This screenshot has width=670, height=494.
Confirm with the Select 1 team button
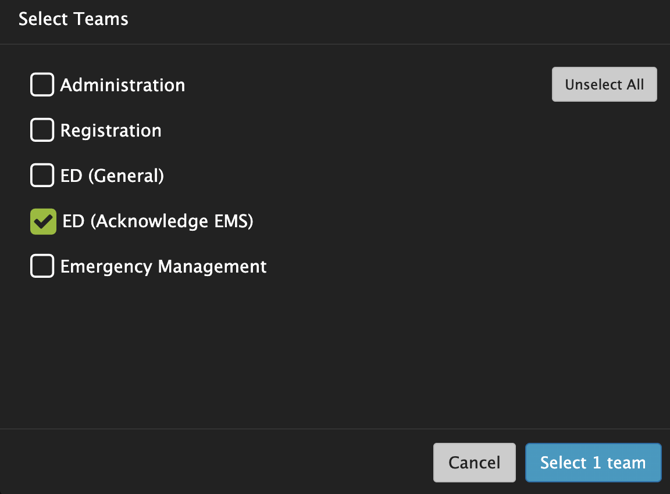[593, 463]
